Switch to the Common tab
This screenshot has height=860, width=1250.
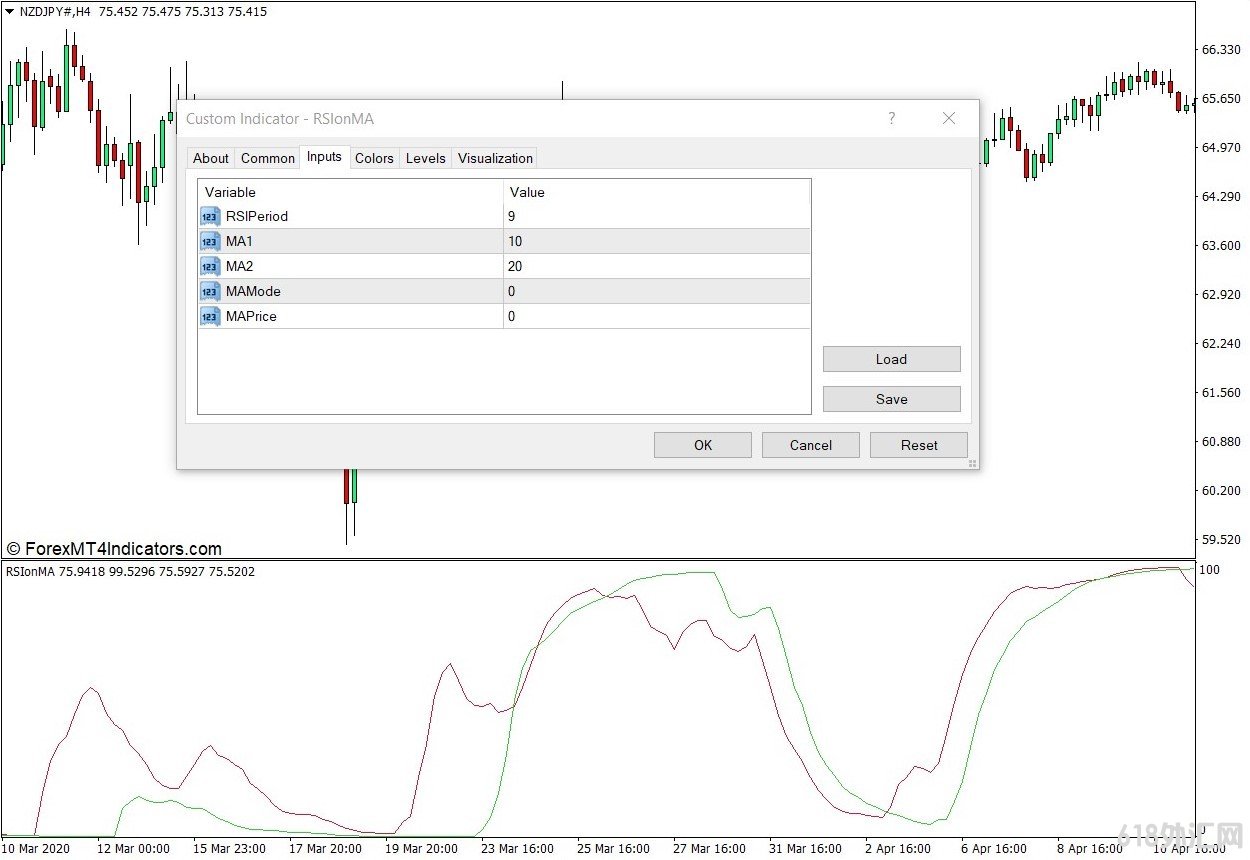pyautogui.click(x=268, y=158)
